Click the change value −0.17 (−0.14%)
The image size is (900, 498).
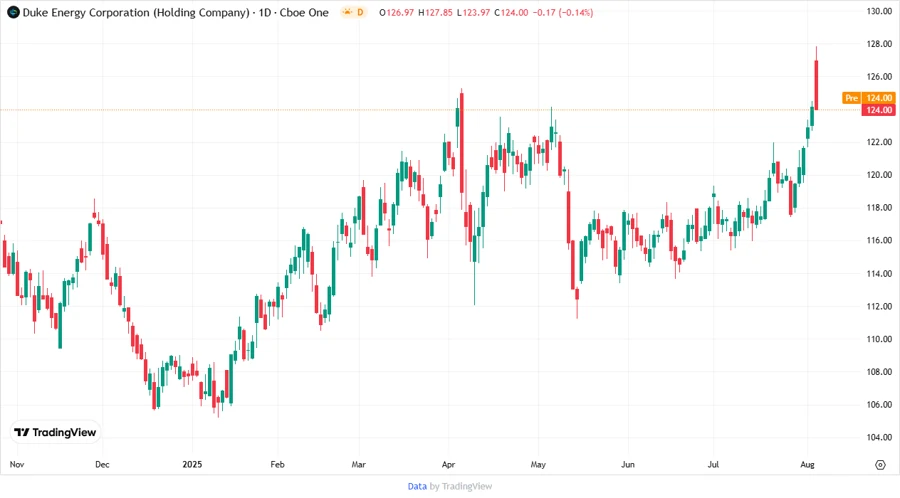pos(563,12)
